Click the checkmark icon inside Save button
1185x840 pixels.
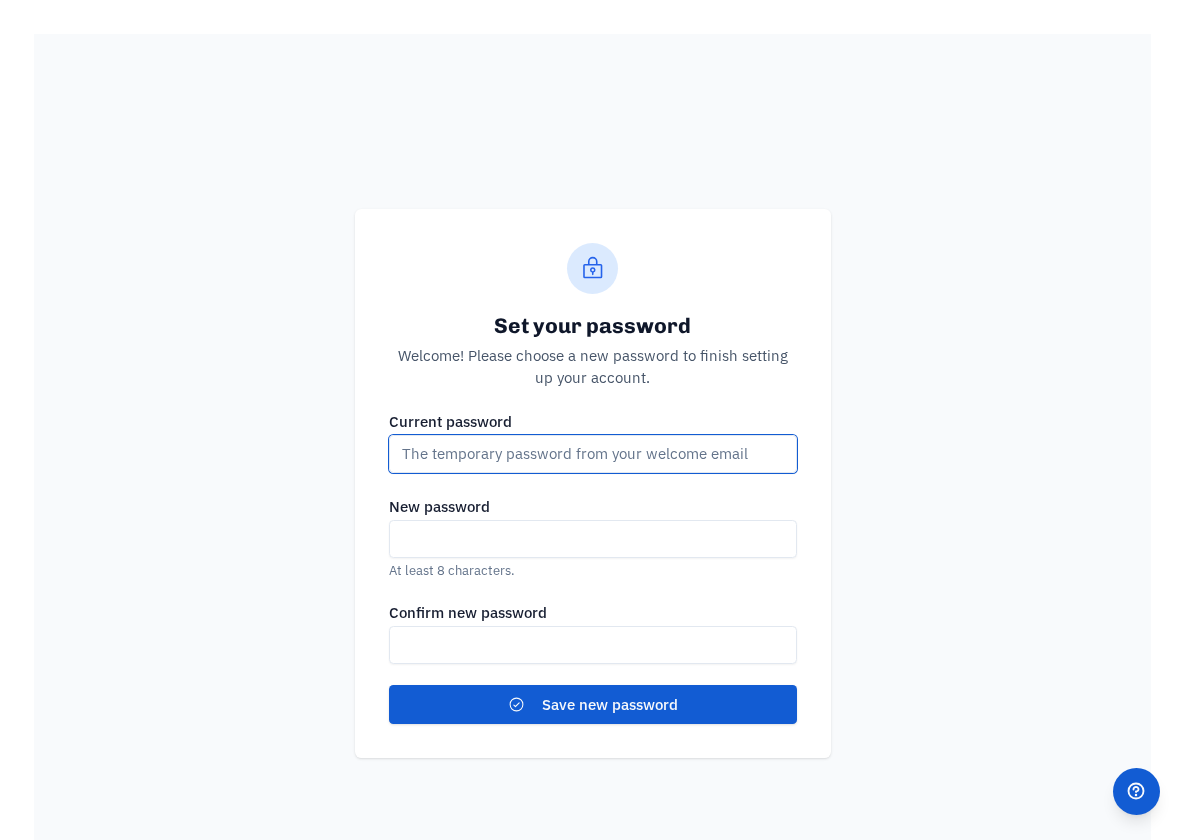coord(516,705)
